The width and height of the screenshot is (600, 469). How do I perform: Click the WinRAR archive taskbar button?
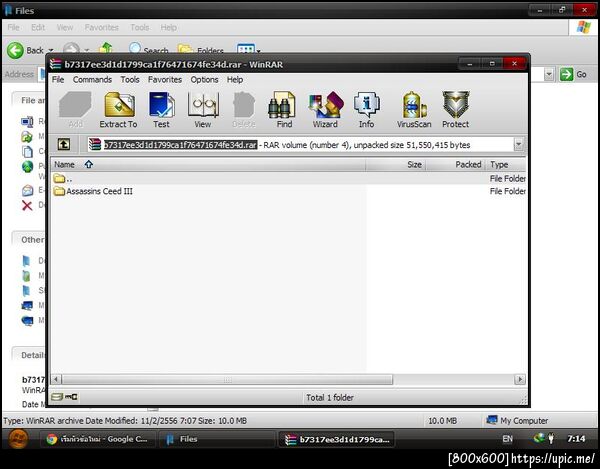(x=336, y=439)
